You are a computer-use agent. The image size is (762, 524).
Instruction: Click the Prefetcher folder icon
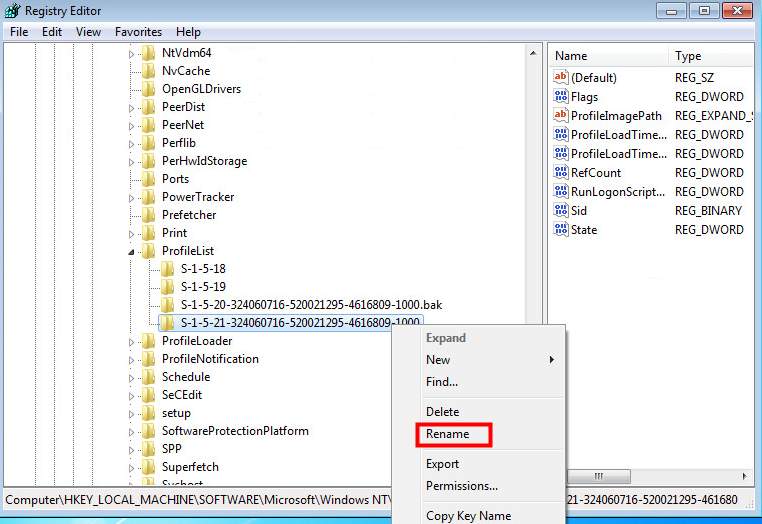149,215
